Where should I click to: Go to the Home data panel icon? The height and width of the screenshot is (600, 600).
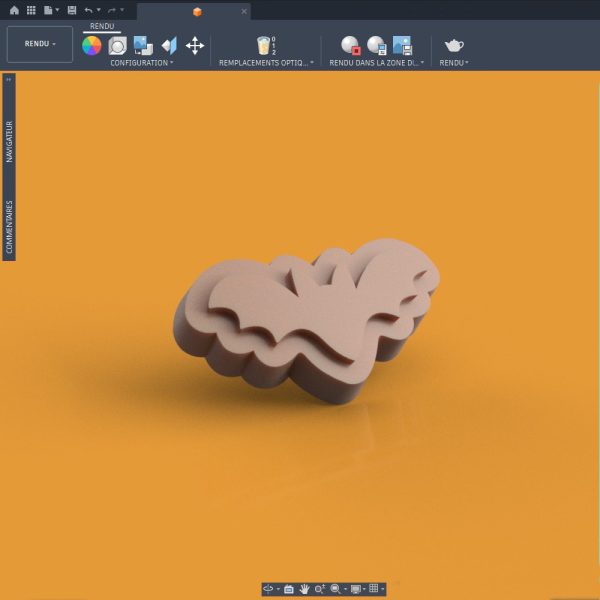(x=14, y=10)
